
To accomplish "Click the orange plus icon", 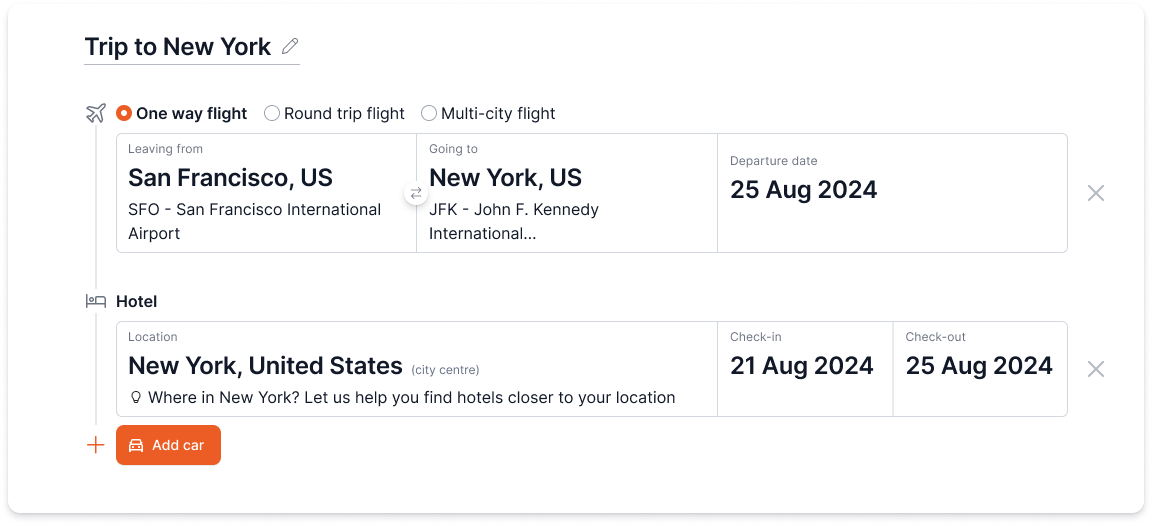I will coord(96,445).
